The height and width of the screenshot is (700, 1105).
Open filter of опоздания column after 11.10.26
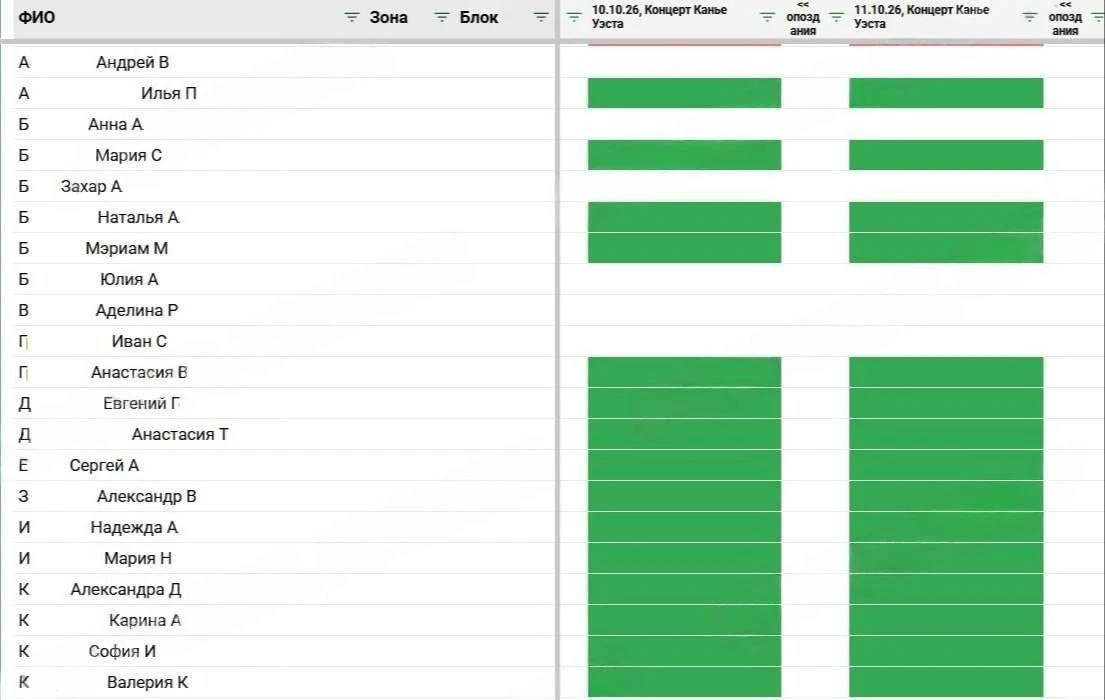tap(1098, 18)
